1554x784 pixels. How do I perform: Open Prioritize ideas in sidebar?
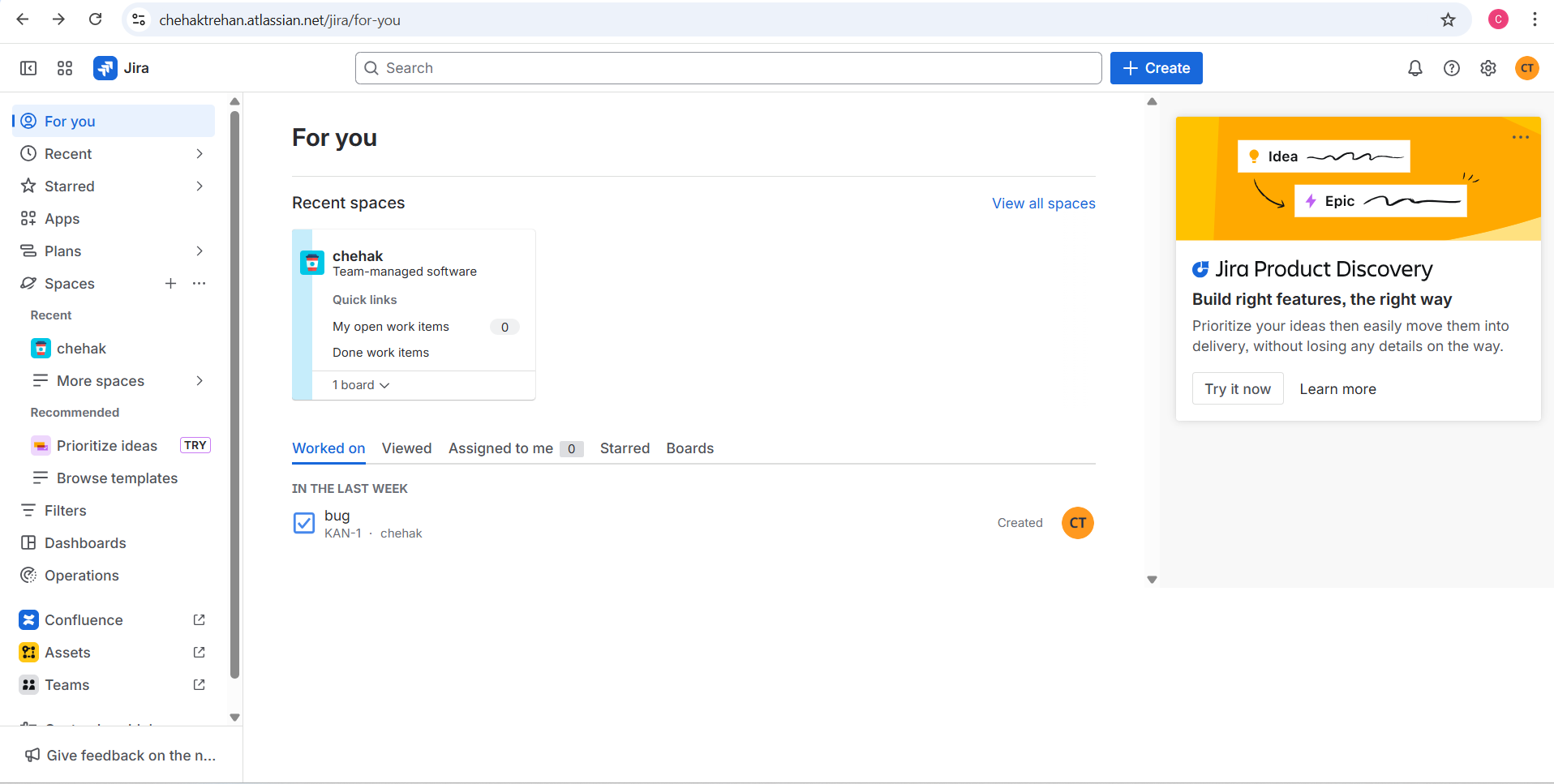(114, 445)
